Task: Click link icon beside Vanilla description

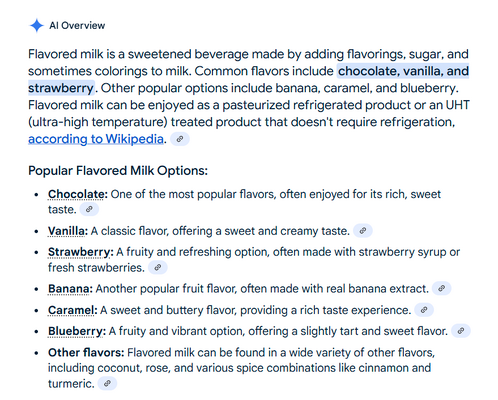Action: pyautogui.click(x=363, y=231)
